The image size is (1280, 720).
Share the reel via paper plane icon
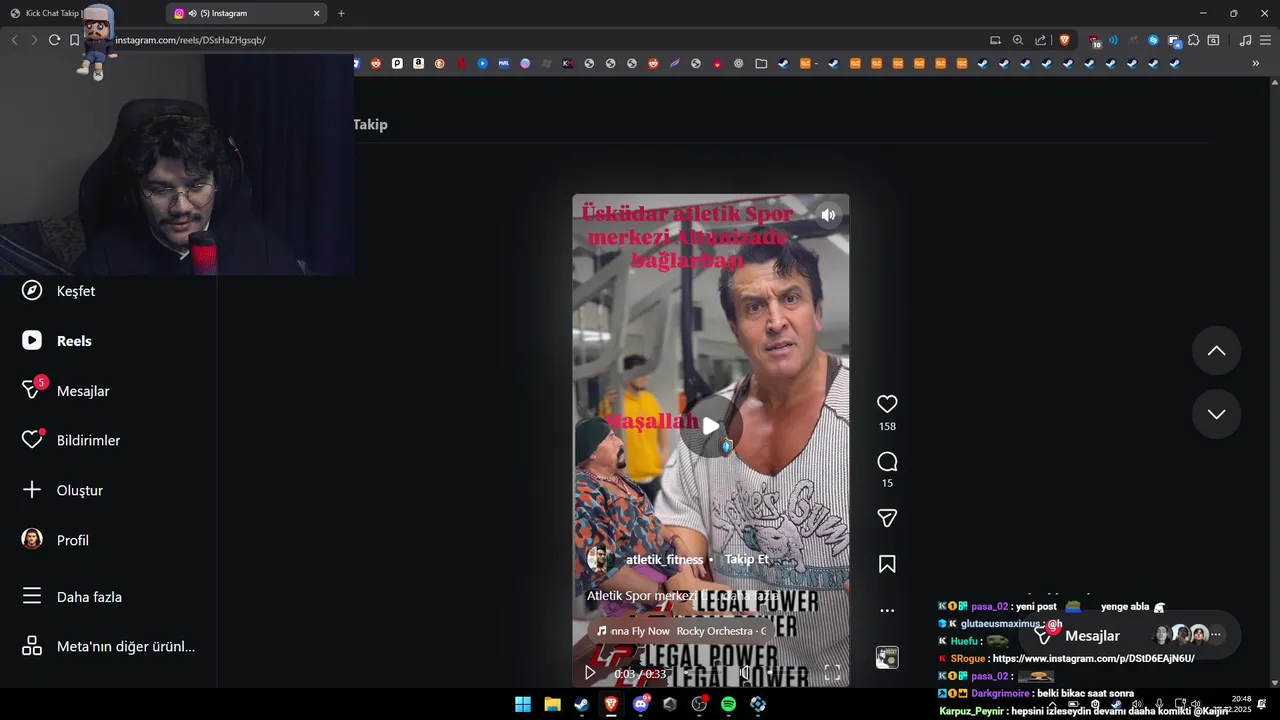point(887,518)
